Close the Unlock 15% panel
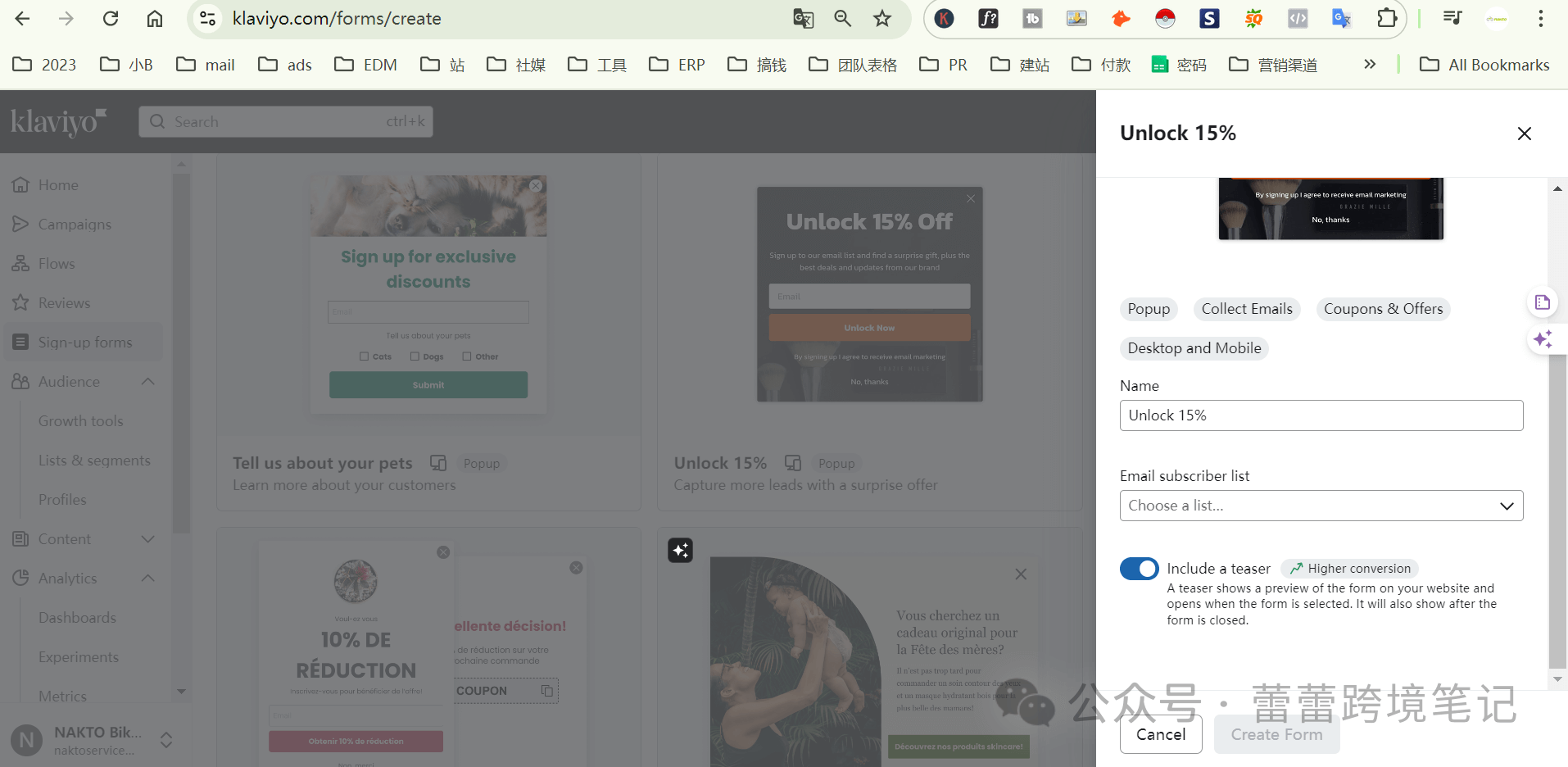Screen dimensions: 1568x767 (x=1524, y=134)
